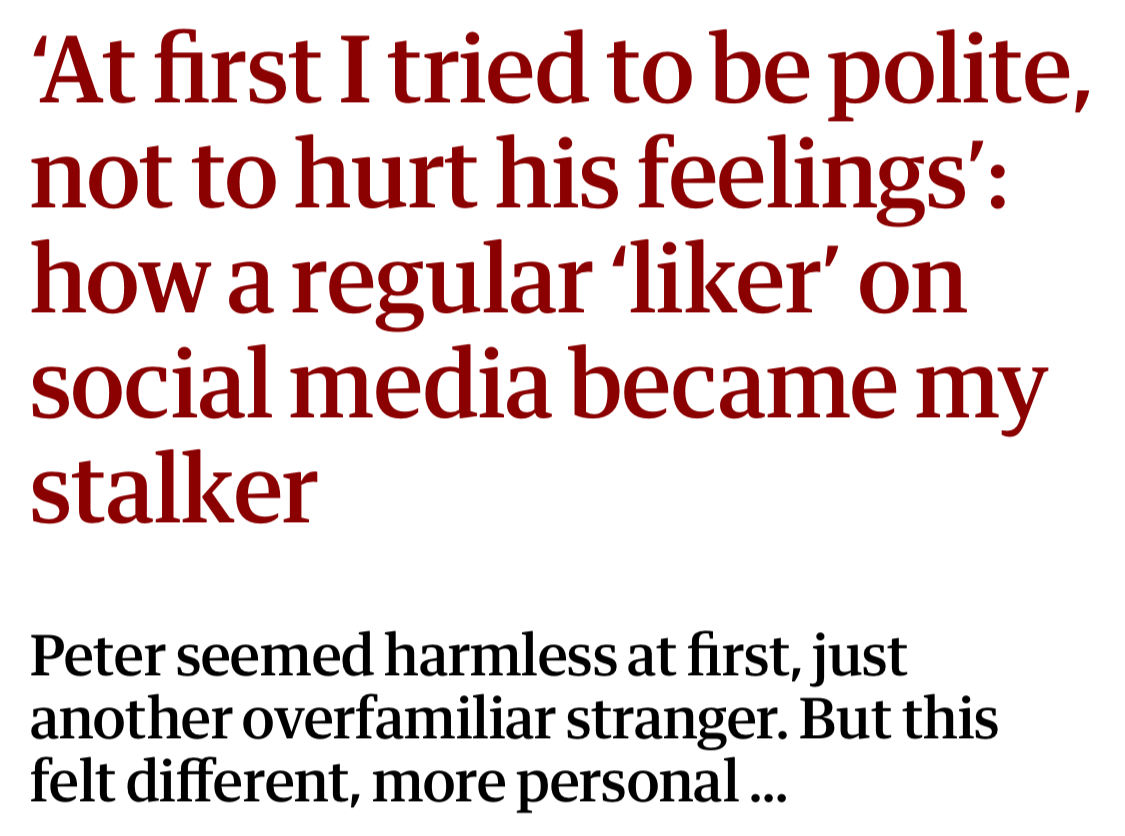The height and width of the screenshot is (836, 1125).
Task: Click the word 'regular' in the headline
Action: click(441, 285)
